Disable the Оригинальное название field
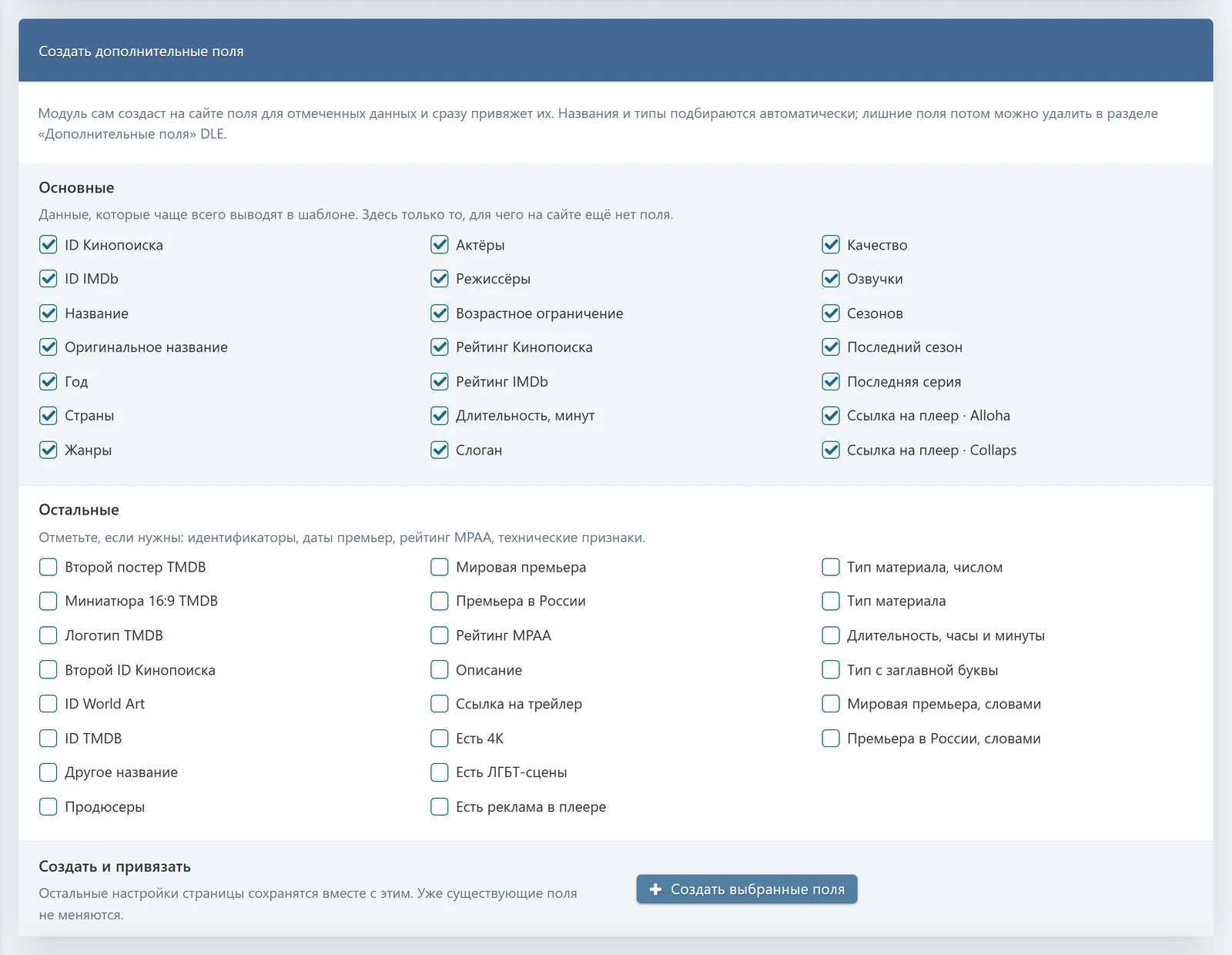This screenshot has width=1232, height=955. [49, 347]
